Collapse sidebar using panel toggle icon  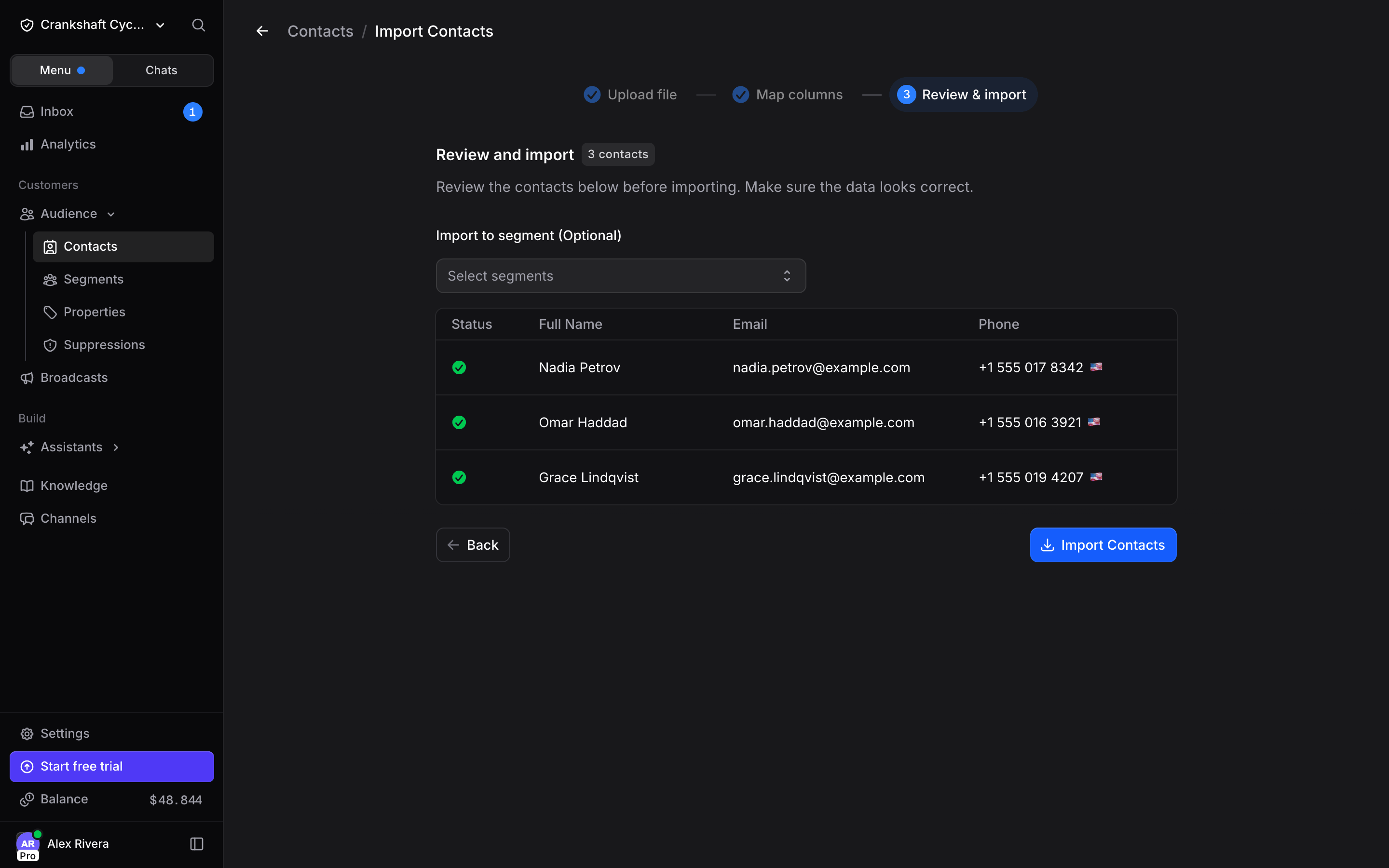tap(197, 843)
